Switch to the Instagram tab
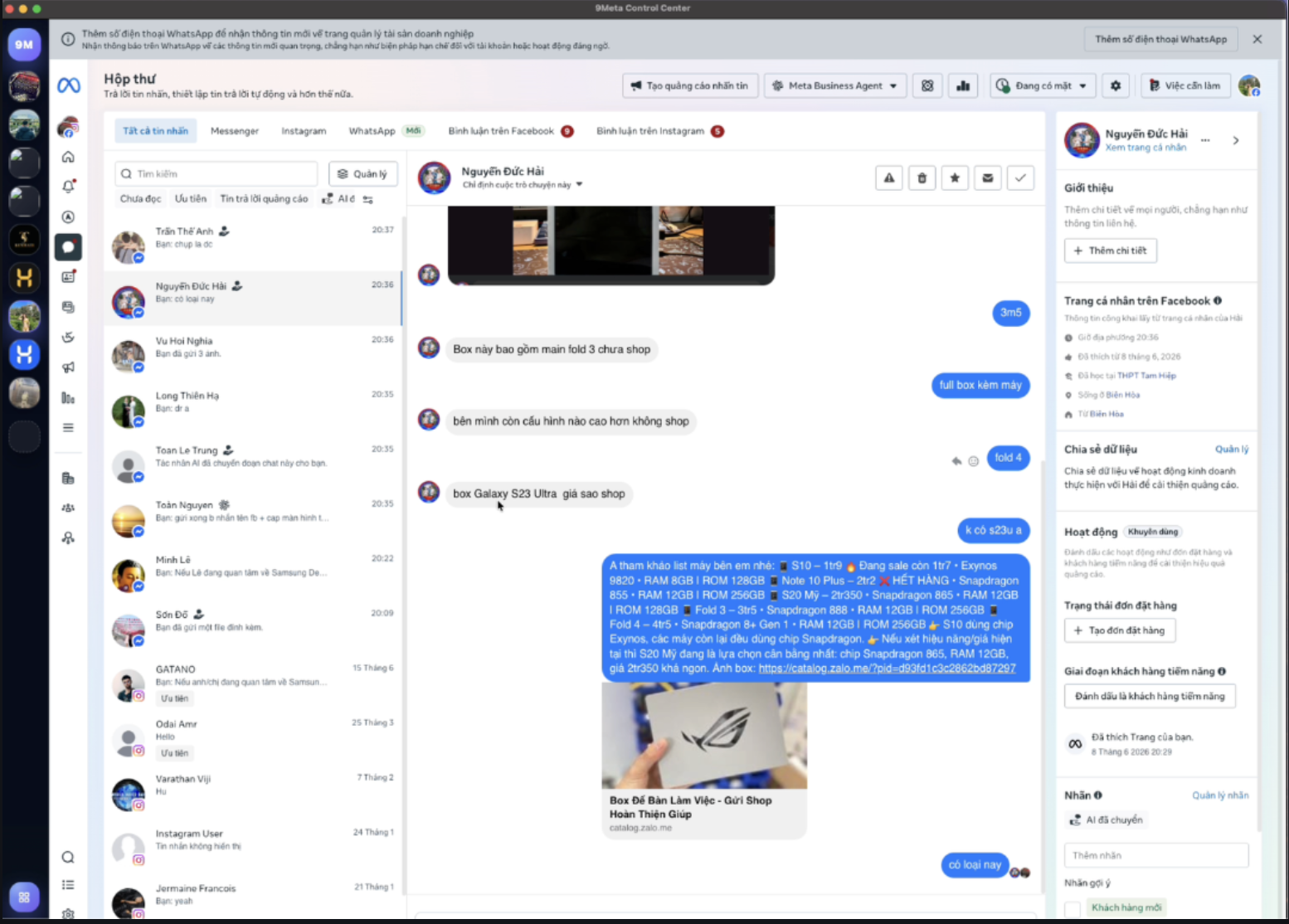Screen dimensions: 1289x924 (304, 131)
